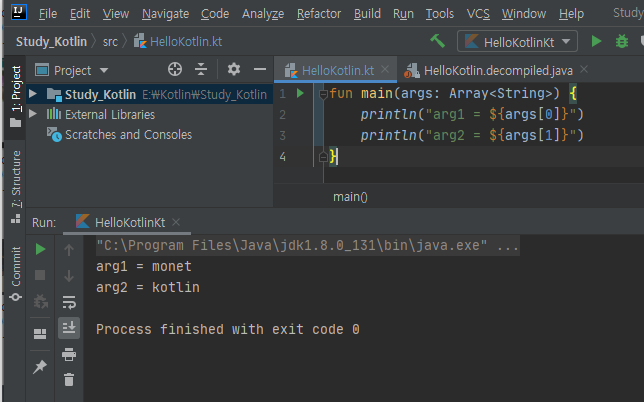Open the Code menu
The width and height of the screenshot is (644, 402).
(215, 14)
